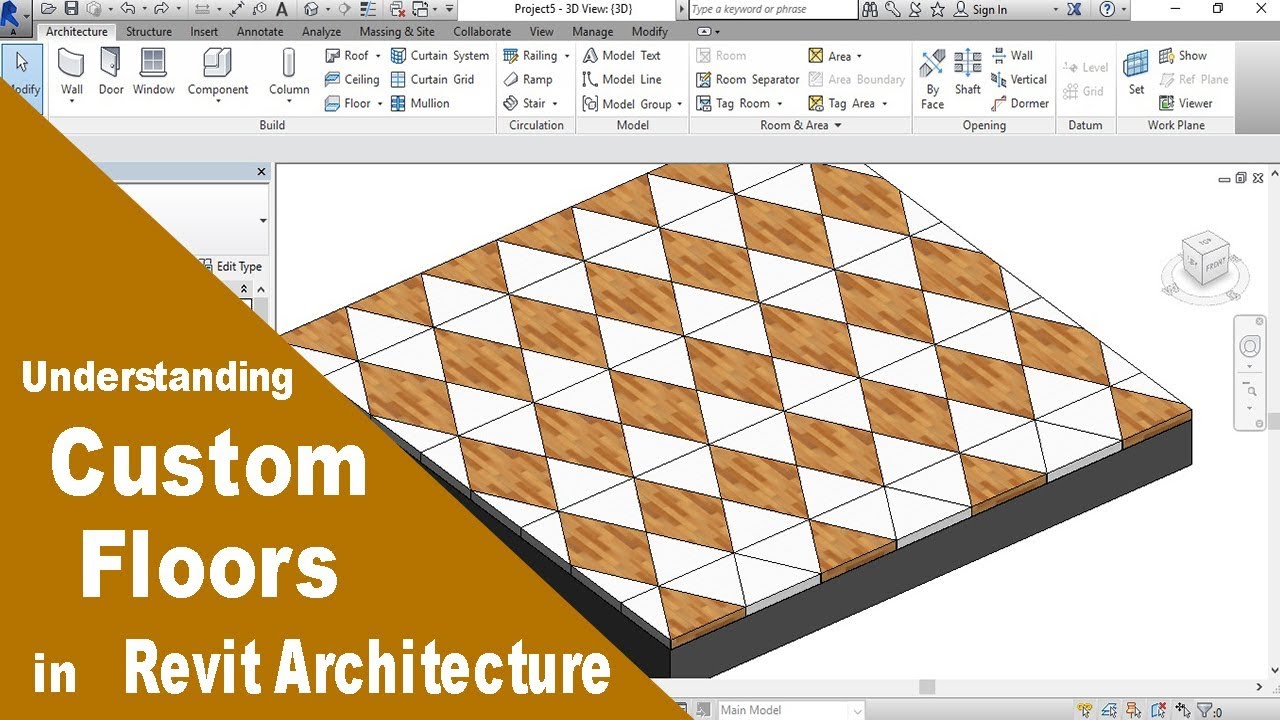Select the Window tool
The image size is (1280, 720).
(153, 73)
